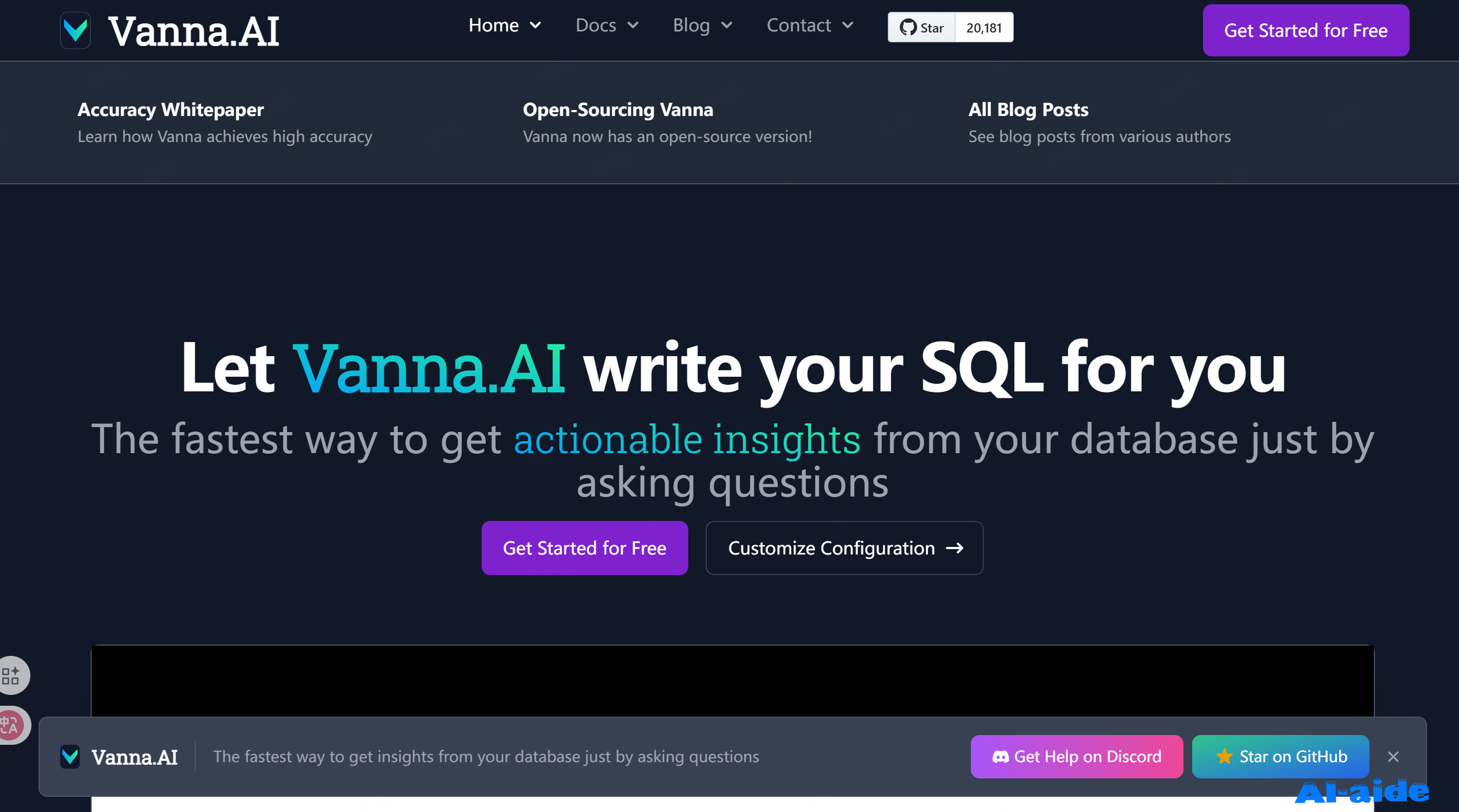Screen dimensions: 1459x812
Task: Click the Discord logo icon
Action: point(1000,757)
